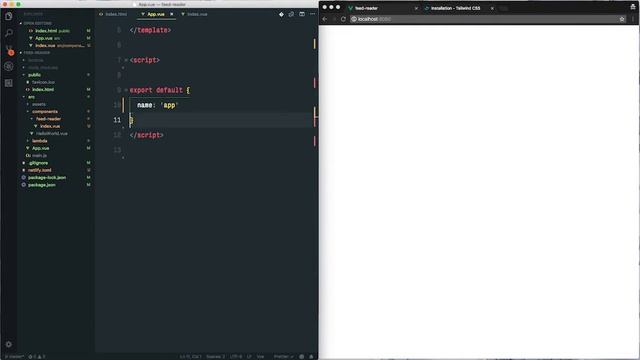This screenshot has width=640, height=360.
Task: Open a new browser tab
Action: point(503,8)
